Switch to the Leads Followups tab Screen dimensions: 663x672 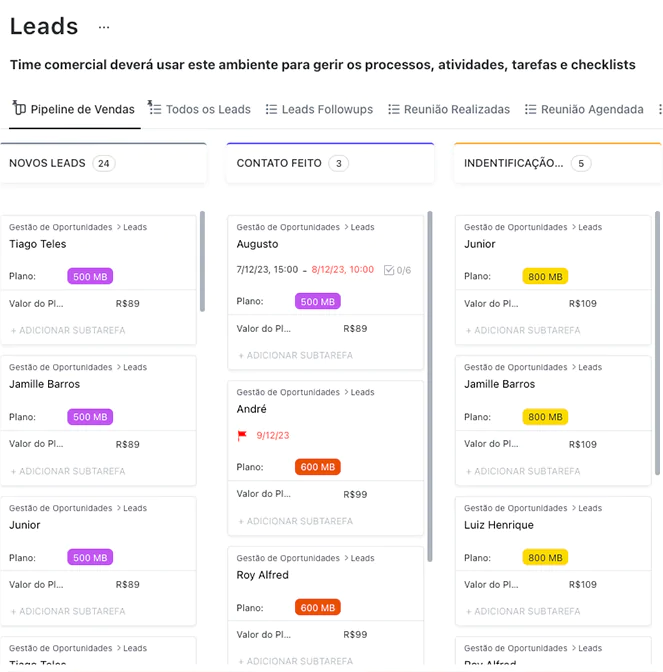pyautogui.click(x=327, y=110)
